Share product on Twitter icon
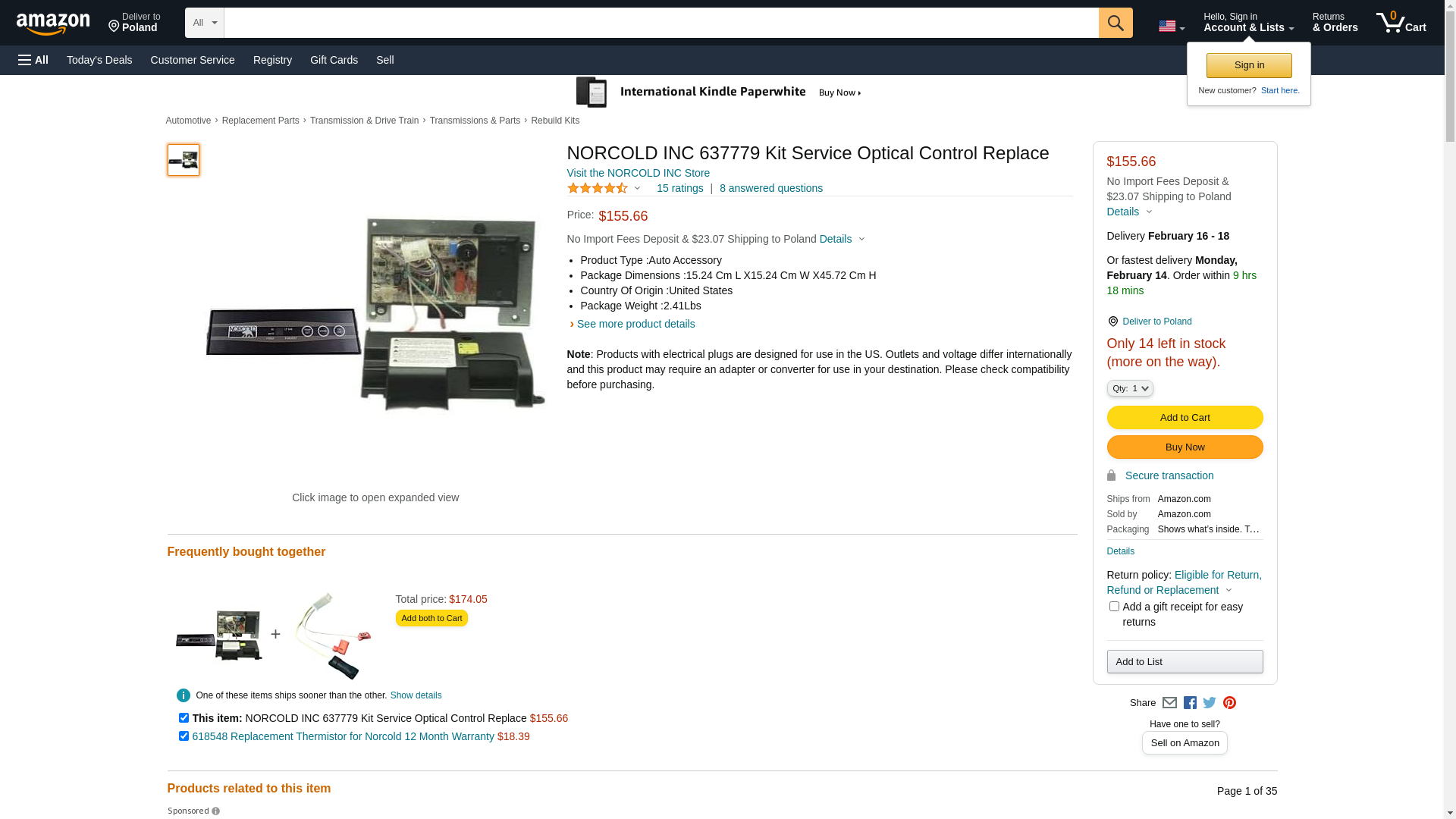The height and width of the screenshot is (819, 1456). (1210, 703)
